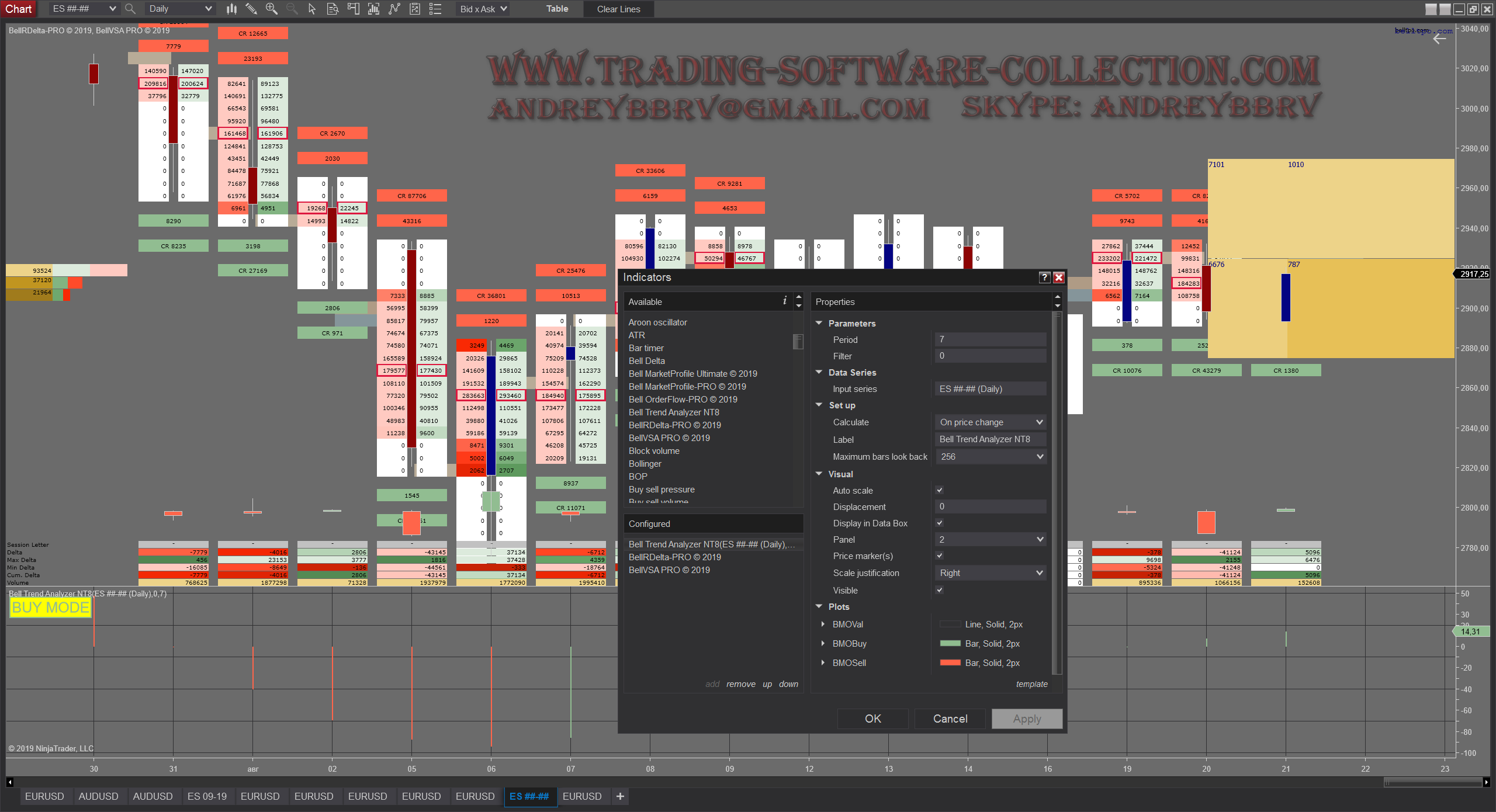Select the drawing tools pencil icon
The height and width of the screenshot is (812, 1496).
click(251, 9)
